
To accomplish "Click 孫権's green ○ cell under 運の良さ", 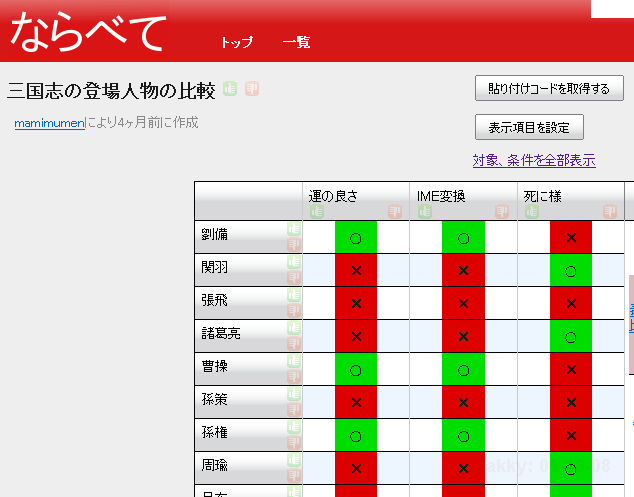I will [356, 435].
